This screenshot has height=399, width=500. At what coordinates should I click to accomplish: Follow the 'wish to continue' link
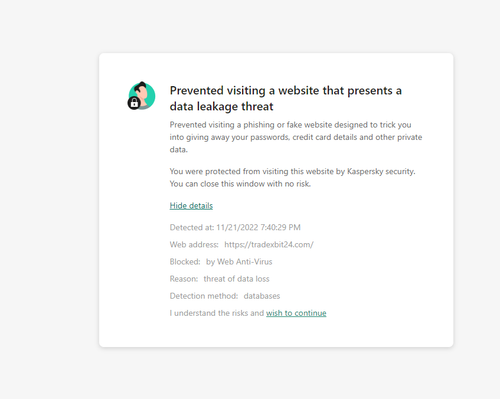click(x=296, y=313)
